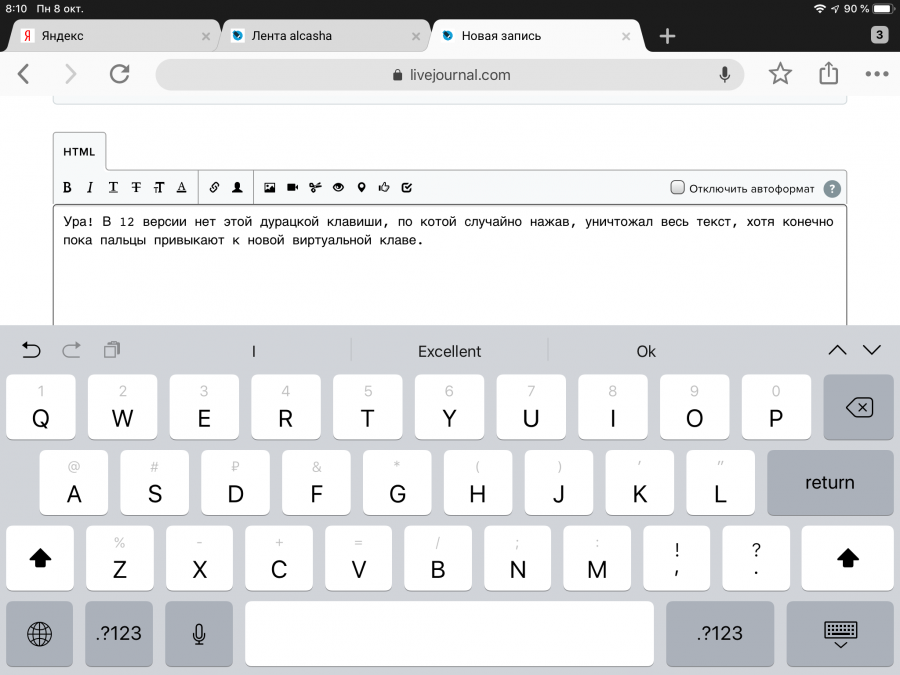Insert a link using the chain icon
The height and width of the screenshot is (675, 900).
click(214, 187)
